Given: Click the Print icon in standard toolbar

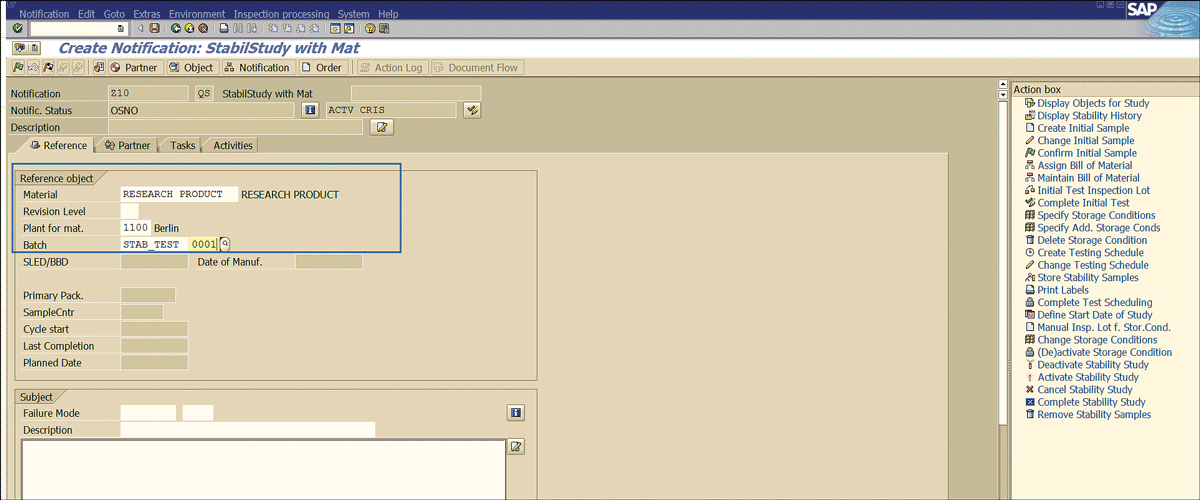Looking at the screenshot, I should [223, 28].
